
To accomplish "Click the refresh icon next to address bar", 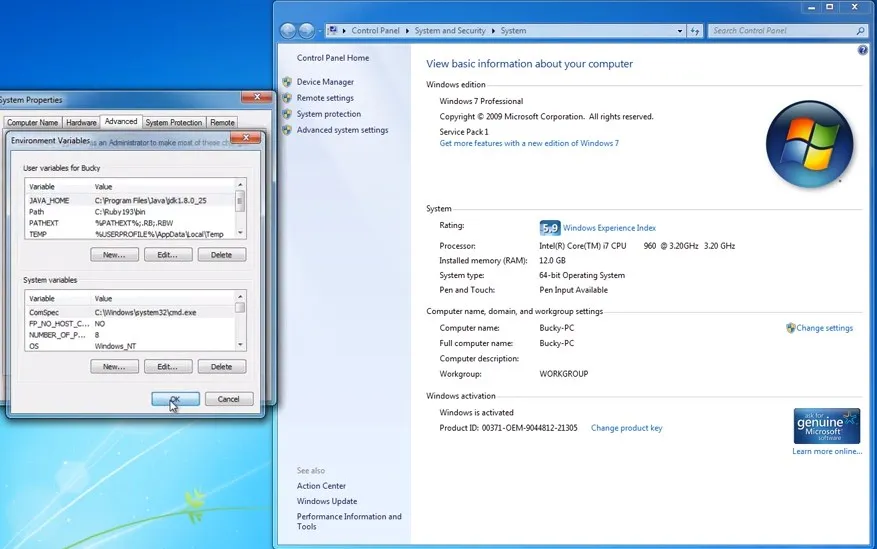I will [x=695, y=31].
